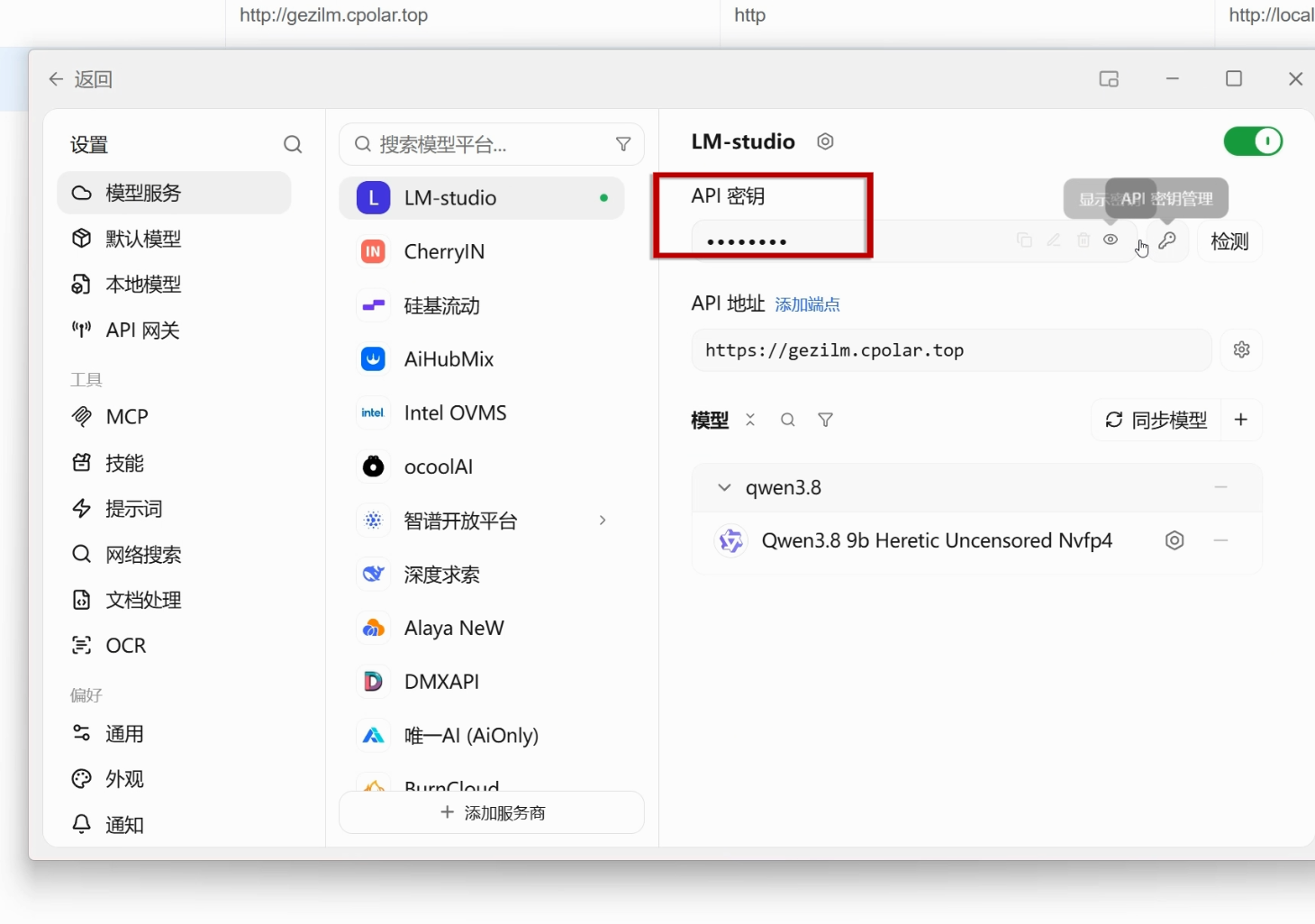Click the 添加端点 link
Image resolution: width=1315 pixels, height=924 pixels.
[x=808, y=304]
